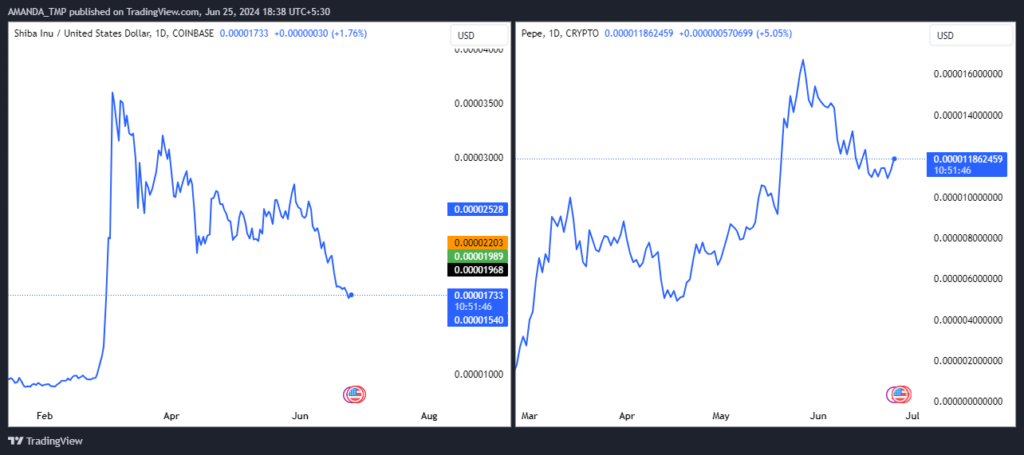Click the last-price dot on Shiba Inu line
Image resolution: width=1024 pixels, height=455 pixels.
coord(351,295)
